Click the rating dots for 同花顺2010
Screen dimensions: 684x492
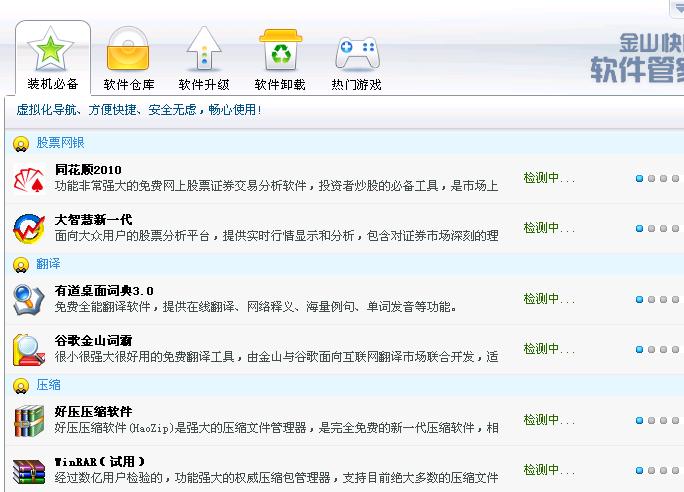pos(658,179)
